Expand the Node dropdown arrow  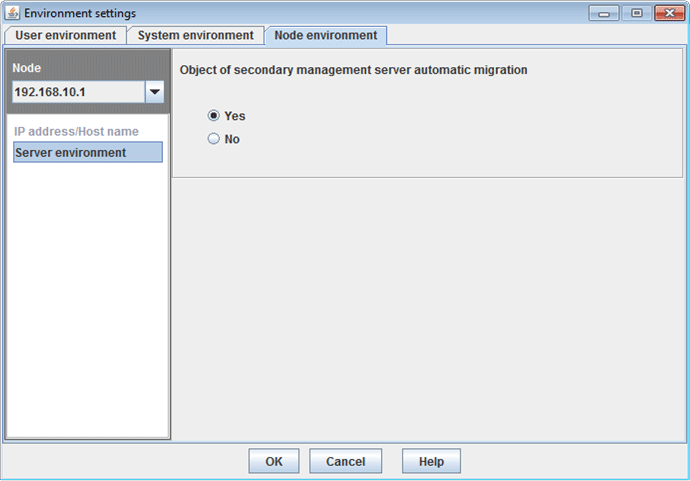[x=155, y=92]
